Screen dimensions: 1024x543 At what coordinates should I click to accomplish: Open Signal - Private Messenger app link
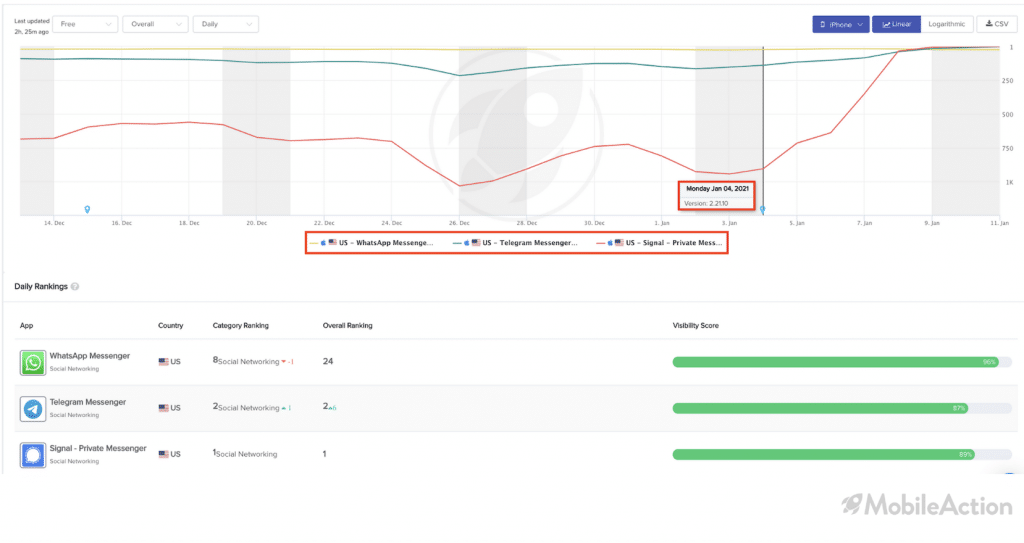pyautogui.click(x=98, y=448)
